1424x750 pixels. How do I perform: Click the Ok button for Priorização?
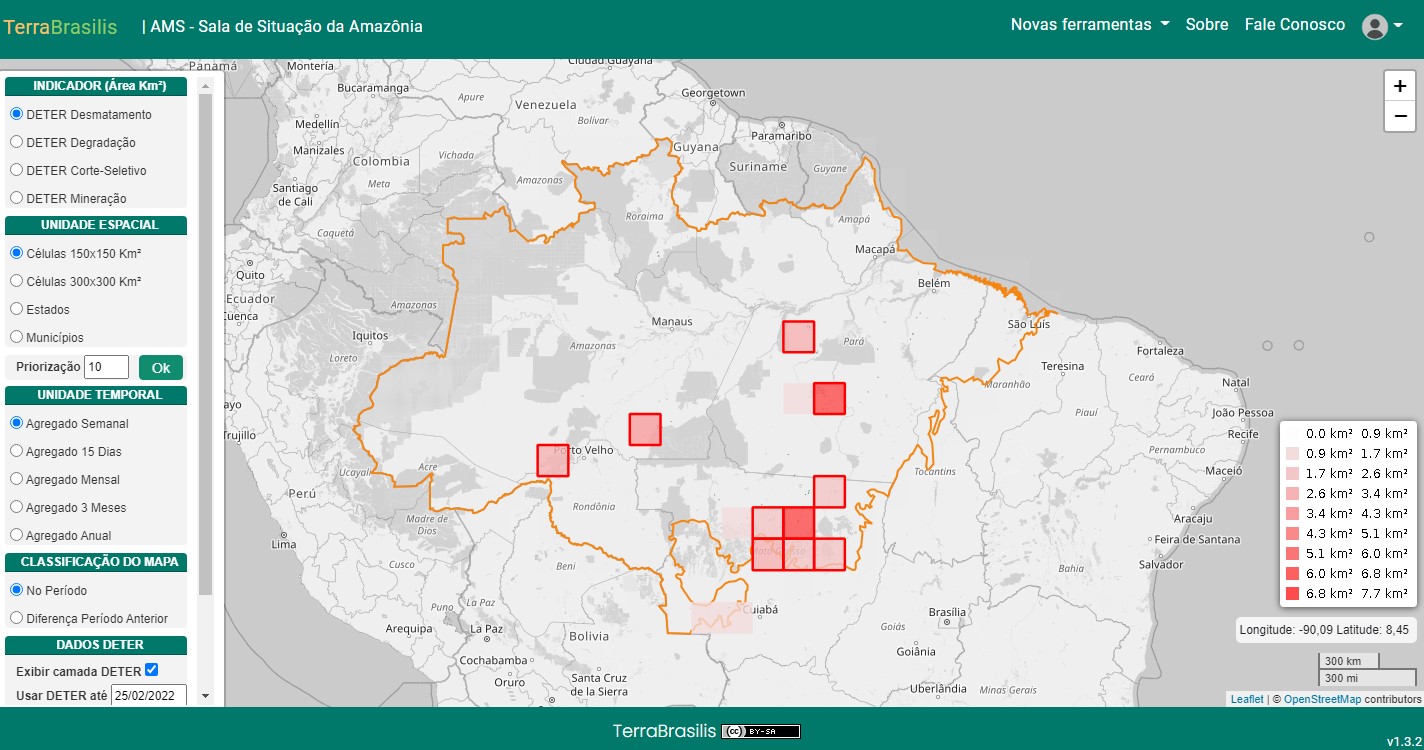pyautogui.click(x=161, y=367)
